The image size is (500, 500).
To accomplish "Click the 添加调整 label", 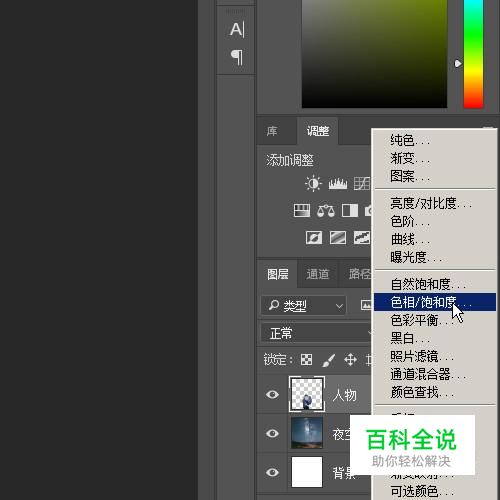I will click(290, 160).
